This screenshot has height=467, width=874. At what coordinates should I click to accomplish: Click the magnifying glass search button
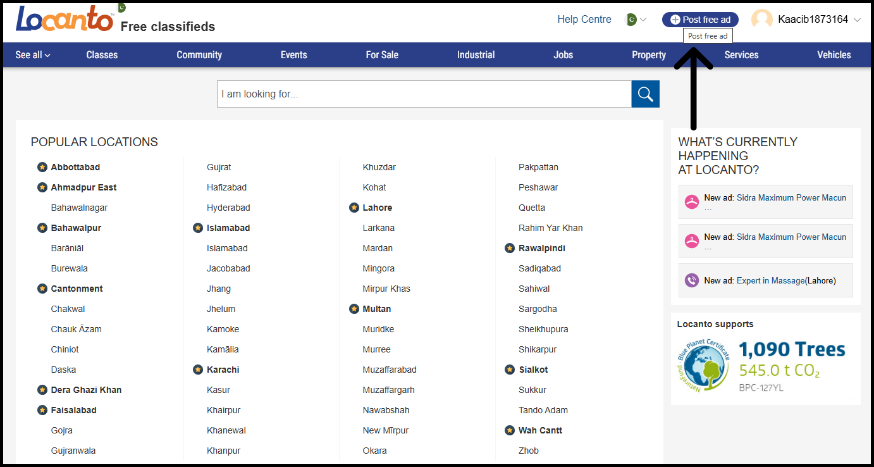(645, 94)
